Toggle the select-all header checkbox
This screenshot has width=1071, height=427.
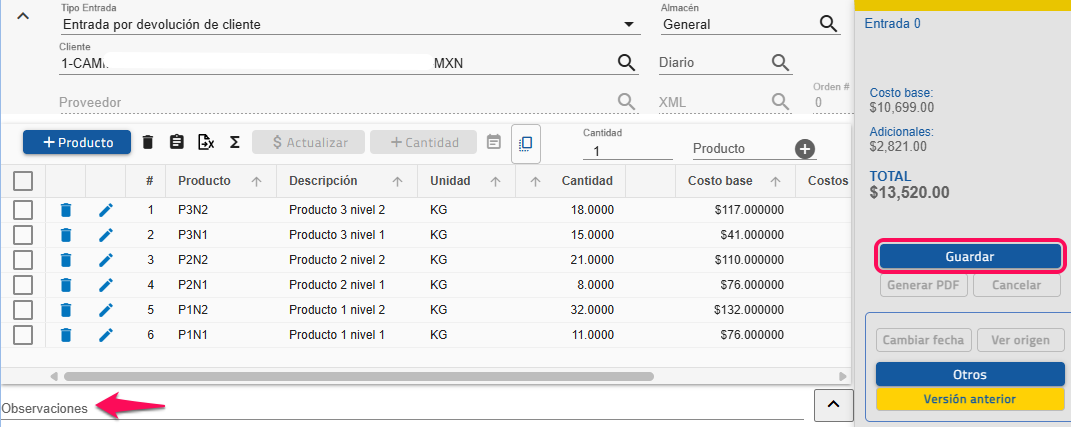pos(23,181)
